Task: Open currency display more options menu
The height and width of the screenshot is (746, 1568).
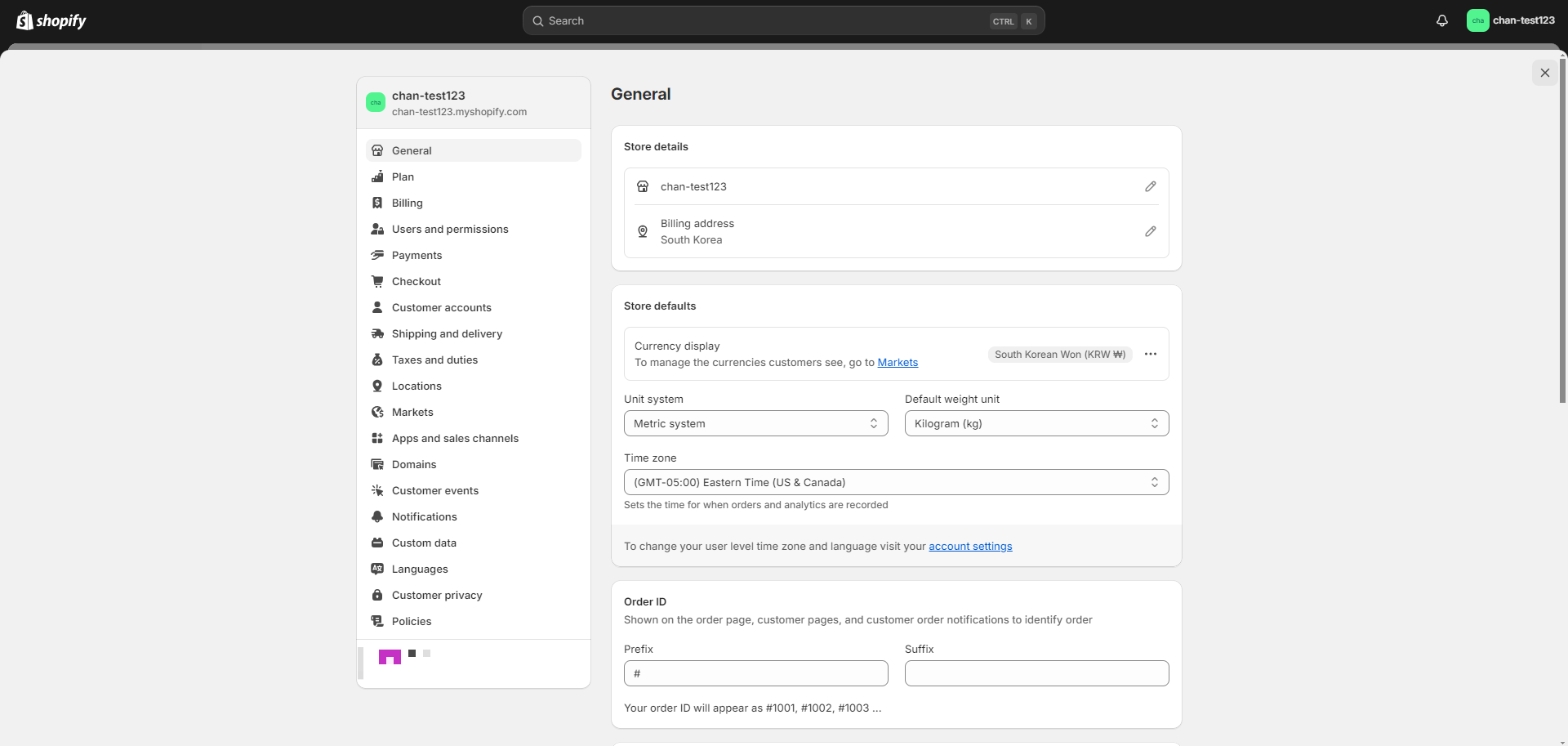Action: point(1151,354)
